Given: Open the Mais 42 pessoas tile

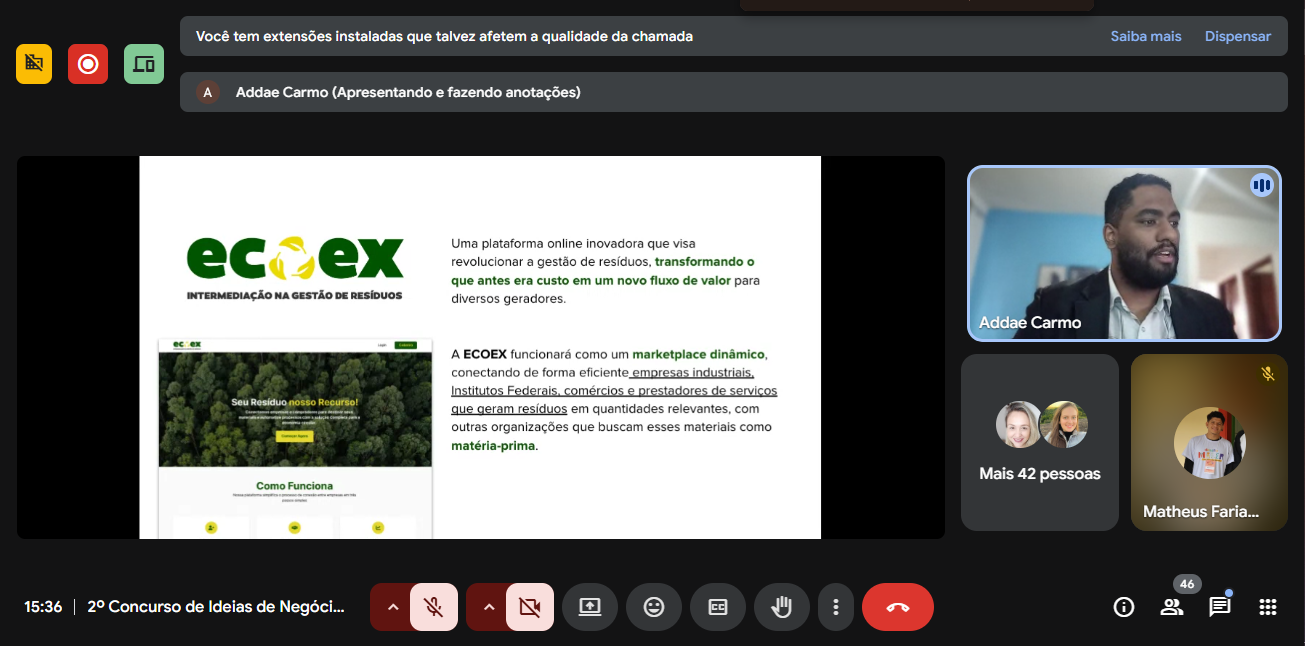Looking at the screenshot, I should (1040, 442).
